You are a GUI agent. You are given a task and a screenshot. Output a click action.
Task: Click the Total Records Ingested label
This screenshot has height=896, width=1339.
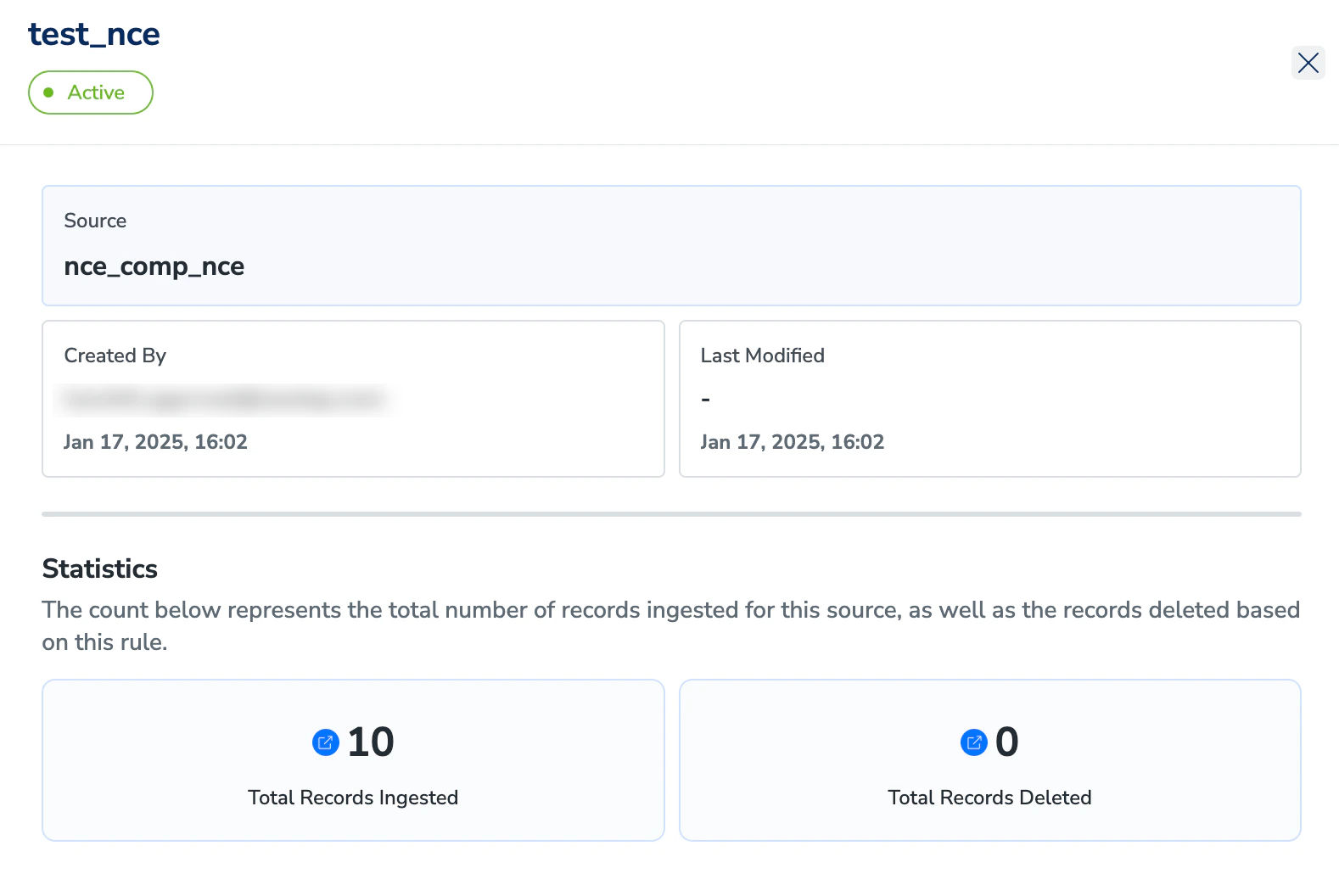coord(353,798)
